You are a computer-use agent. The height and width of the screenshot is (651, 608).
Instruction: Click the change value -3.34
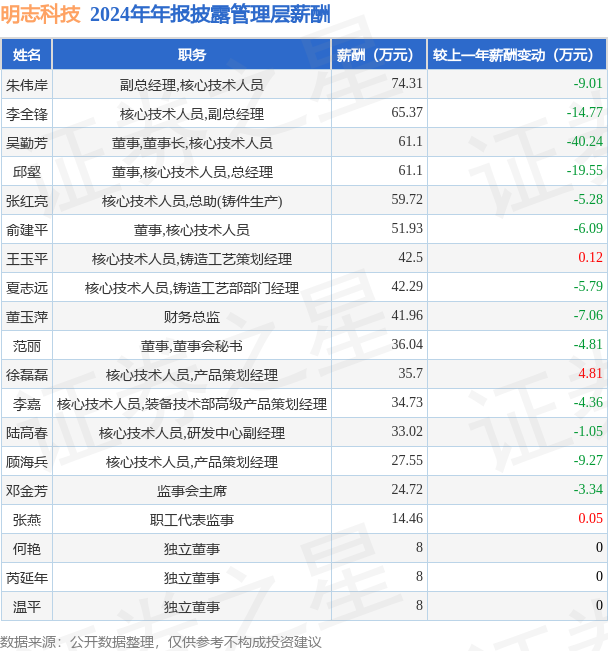click(x=588, y=489)
